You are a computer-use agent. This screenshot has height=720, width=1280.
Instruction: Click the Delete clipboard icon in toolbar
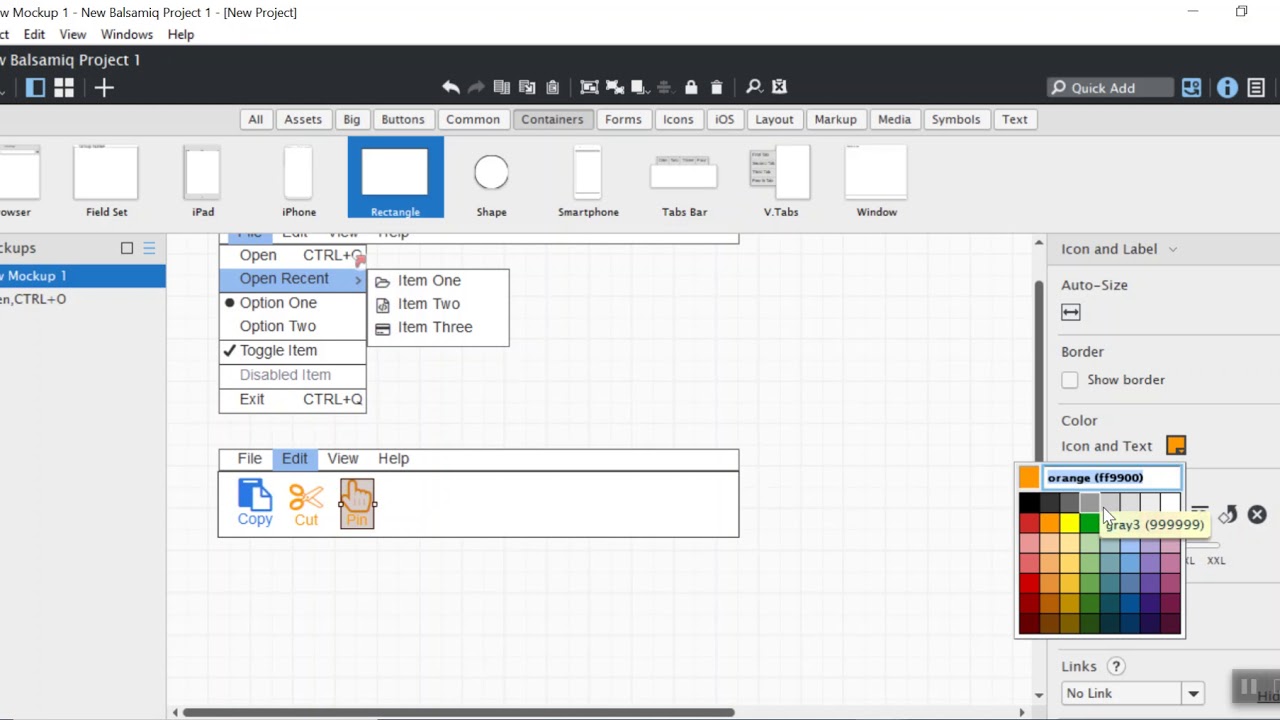click(552, 88)
